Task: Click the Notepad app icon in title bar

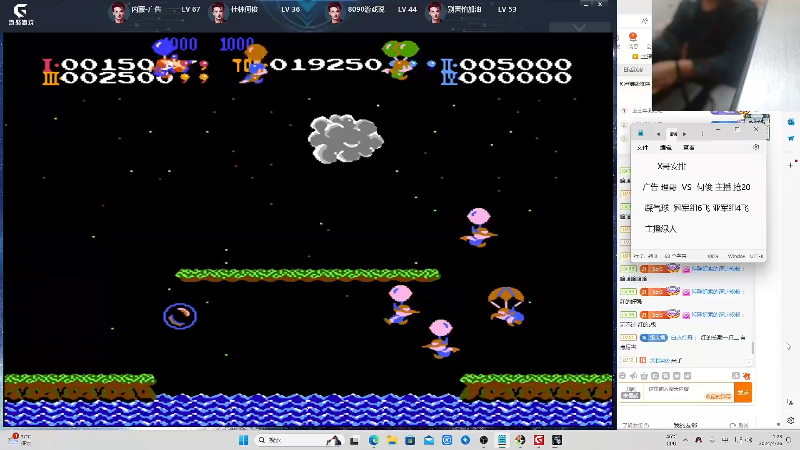Action: (640, 133)
